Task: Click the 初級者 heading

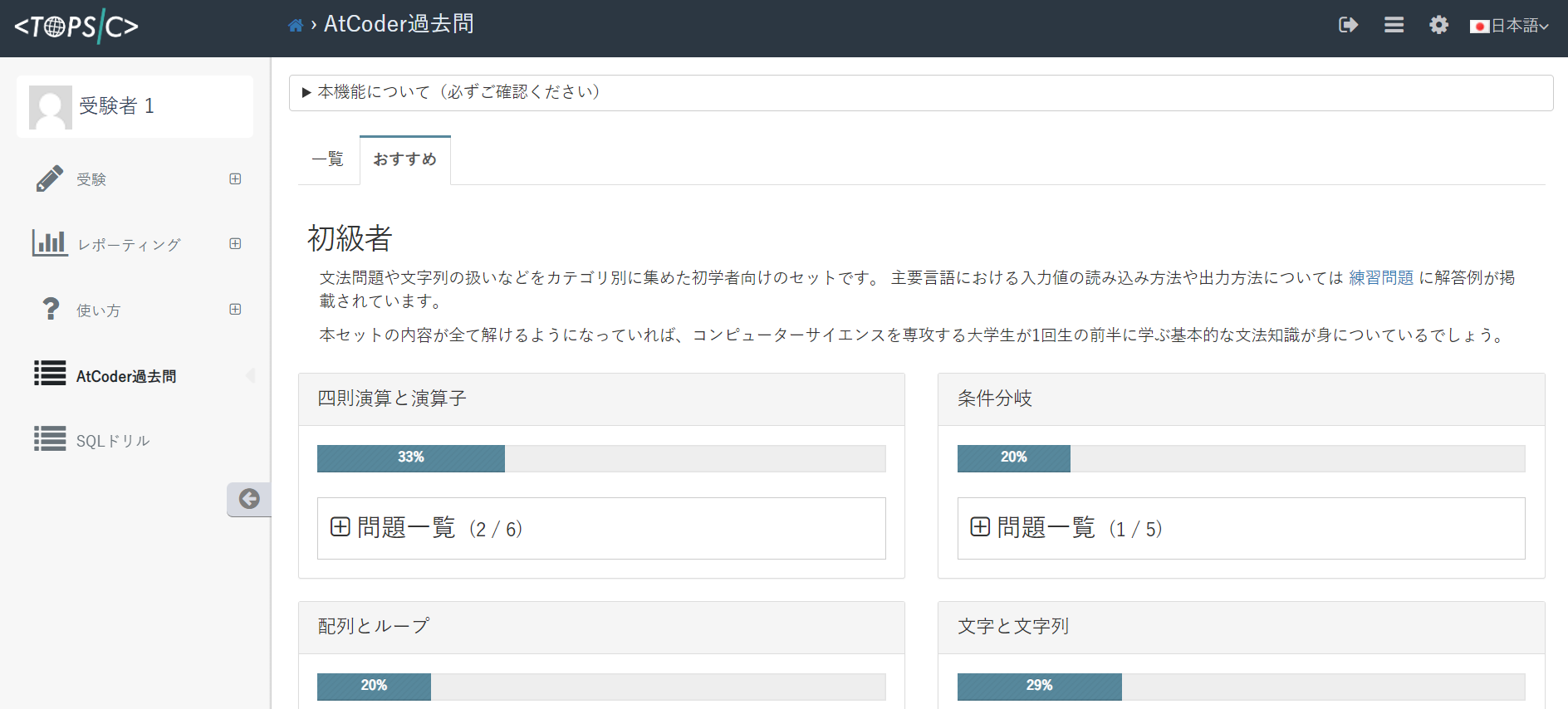Action: pos(350,238)
